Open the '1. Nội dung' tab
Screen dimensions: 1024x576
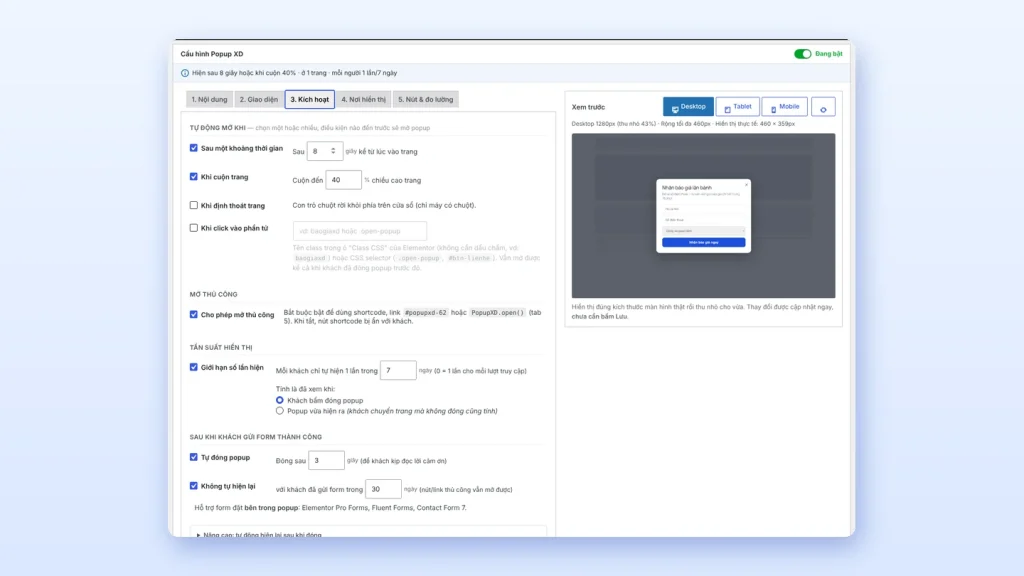(210, 99)
